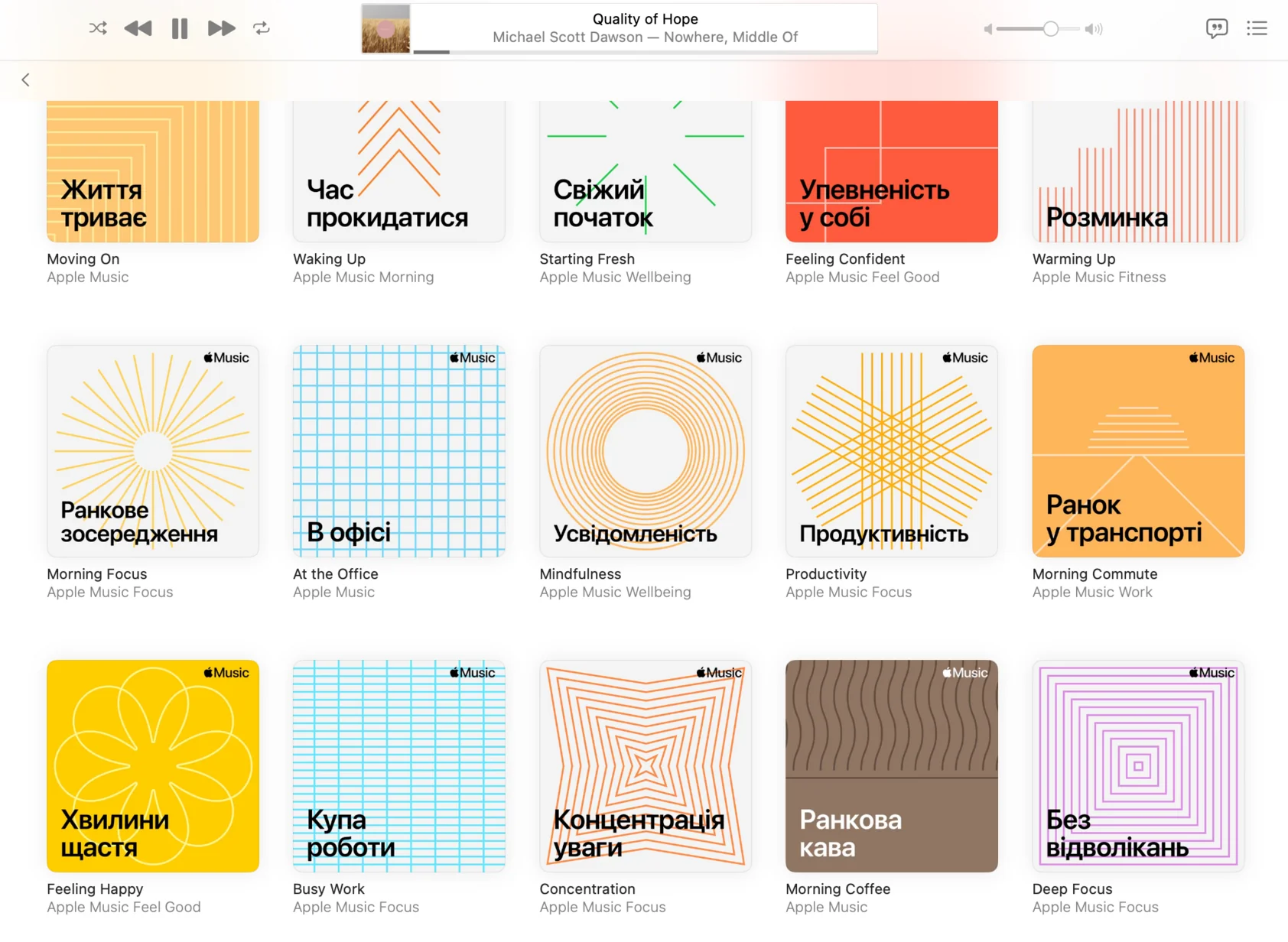Open Apple Music Fitness curator link
This screenshot has height=942, width=1288.
pyautogui.click(x=1098, y=278)
